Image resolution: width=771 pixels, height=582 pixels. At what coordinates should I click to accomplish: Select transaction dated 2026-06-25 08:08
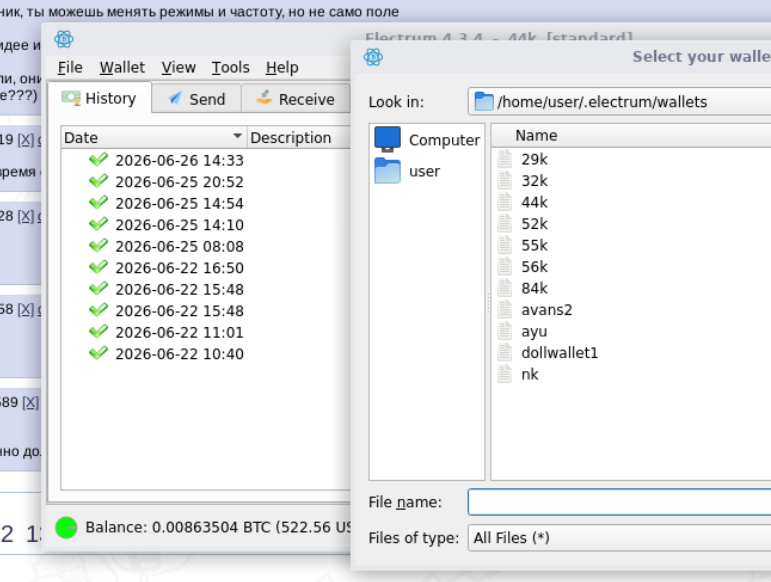coord(179,246)
